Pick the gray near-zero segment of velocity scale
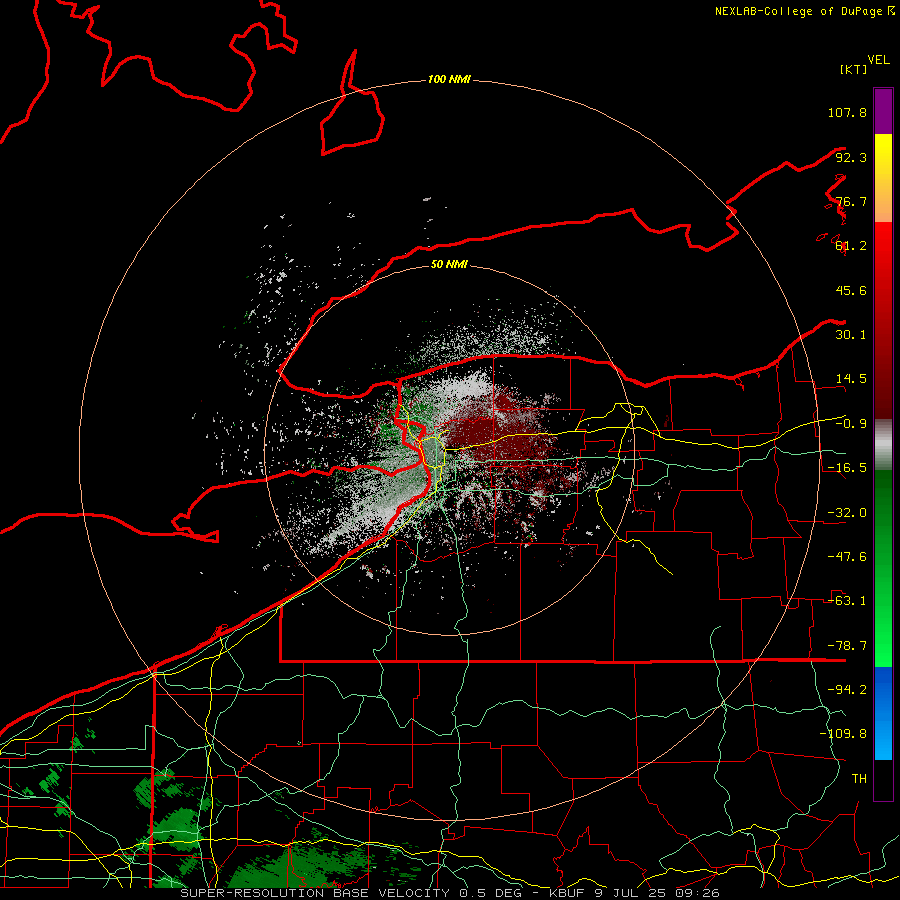Screen dimensions: 900x900 883,444
